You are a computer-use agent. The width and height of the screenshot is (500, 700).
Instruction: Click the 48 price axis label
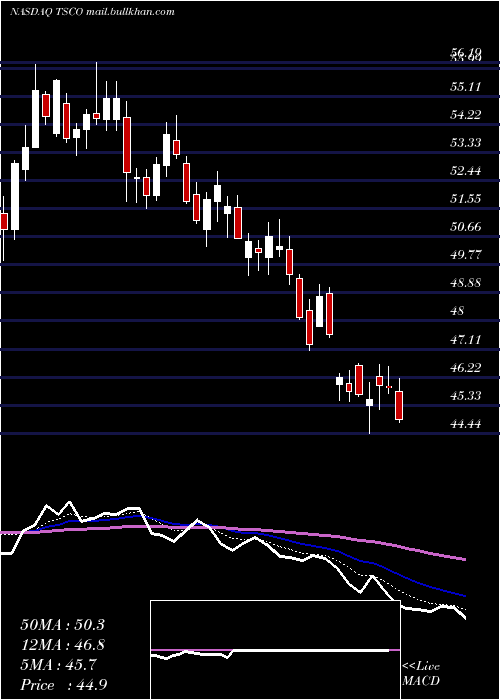coord(458,311)
